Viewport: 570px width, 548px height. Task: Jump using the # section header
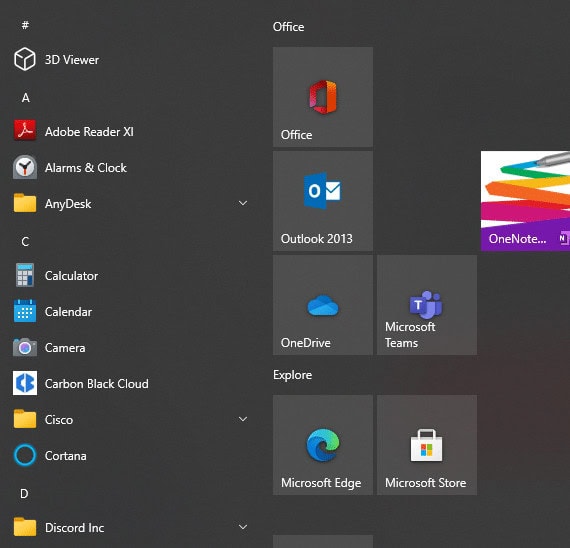[x=25, y=25]
